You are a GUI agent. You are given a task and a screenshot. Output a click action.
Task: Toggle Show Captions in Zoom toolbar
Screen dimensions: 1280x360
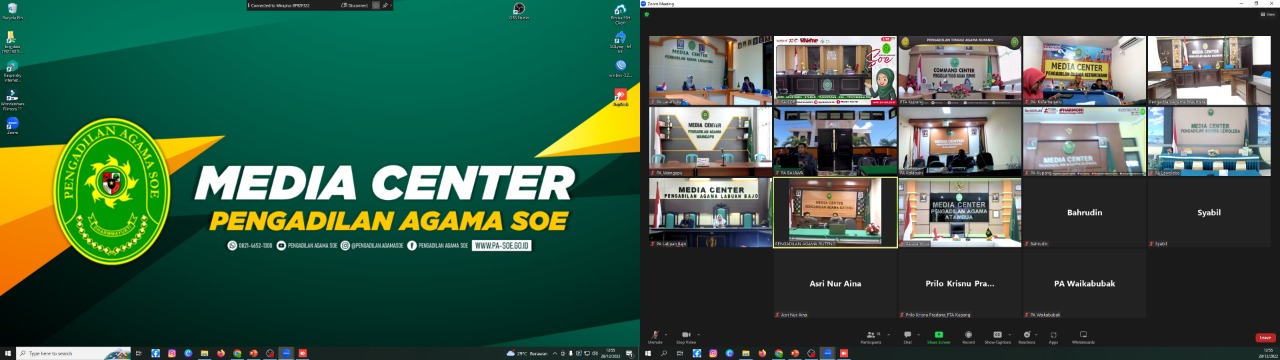(997, 336)
